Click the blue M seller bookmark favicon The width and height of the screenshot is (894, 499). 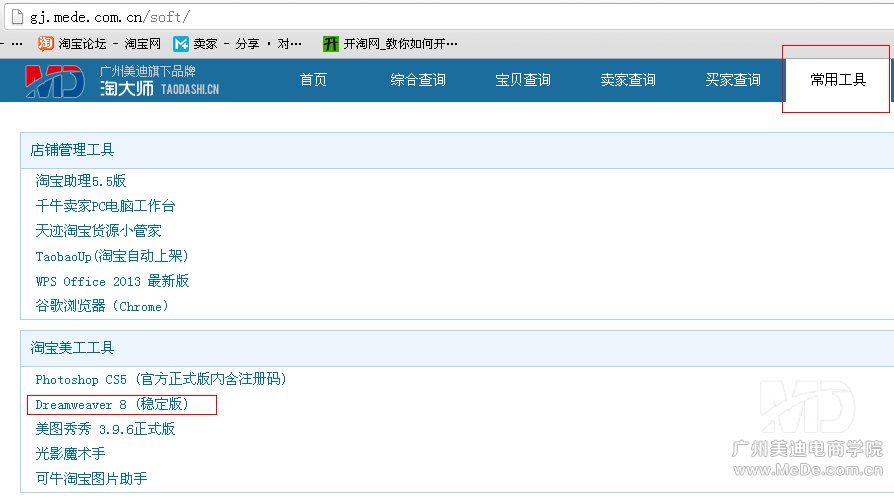pyautogui.click(x=181, y=43)
